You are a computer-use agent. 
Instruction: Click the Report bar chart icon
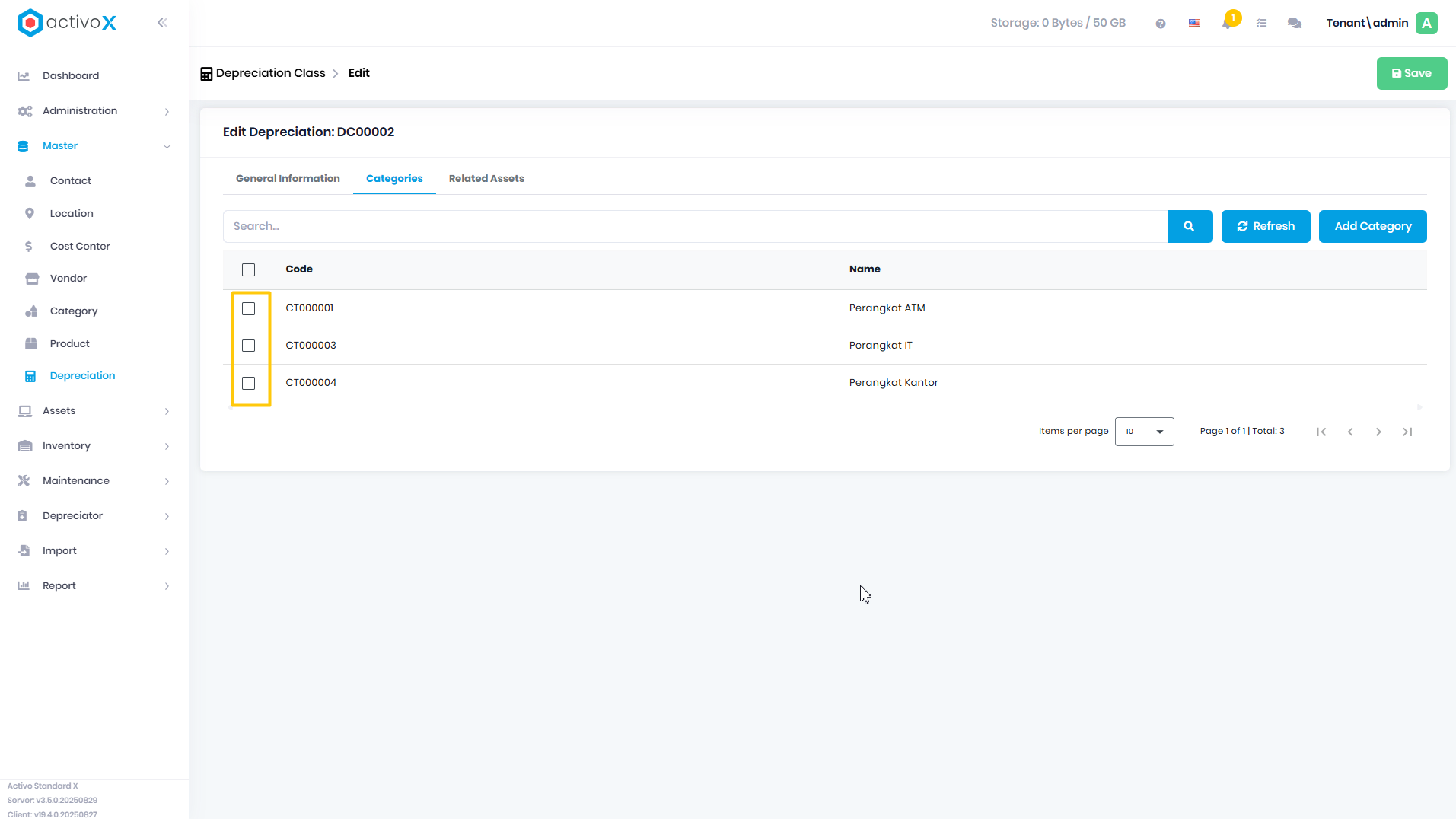24,586
